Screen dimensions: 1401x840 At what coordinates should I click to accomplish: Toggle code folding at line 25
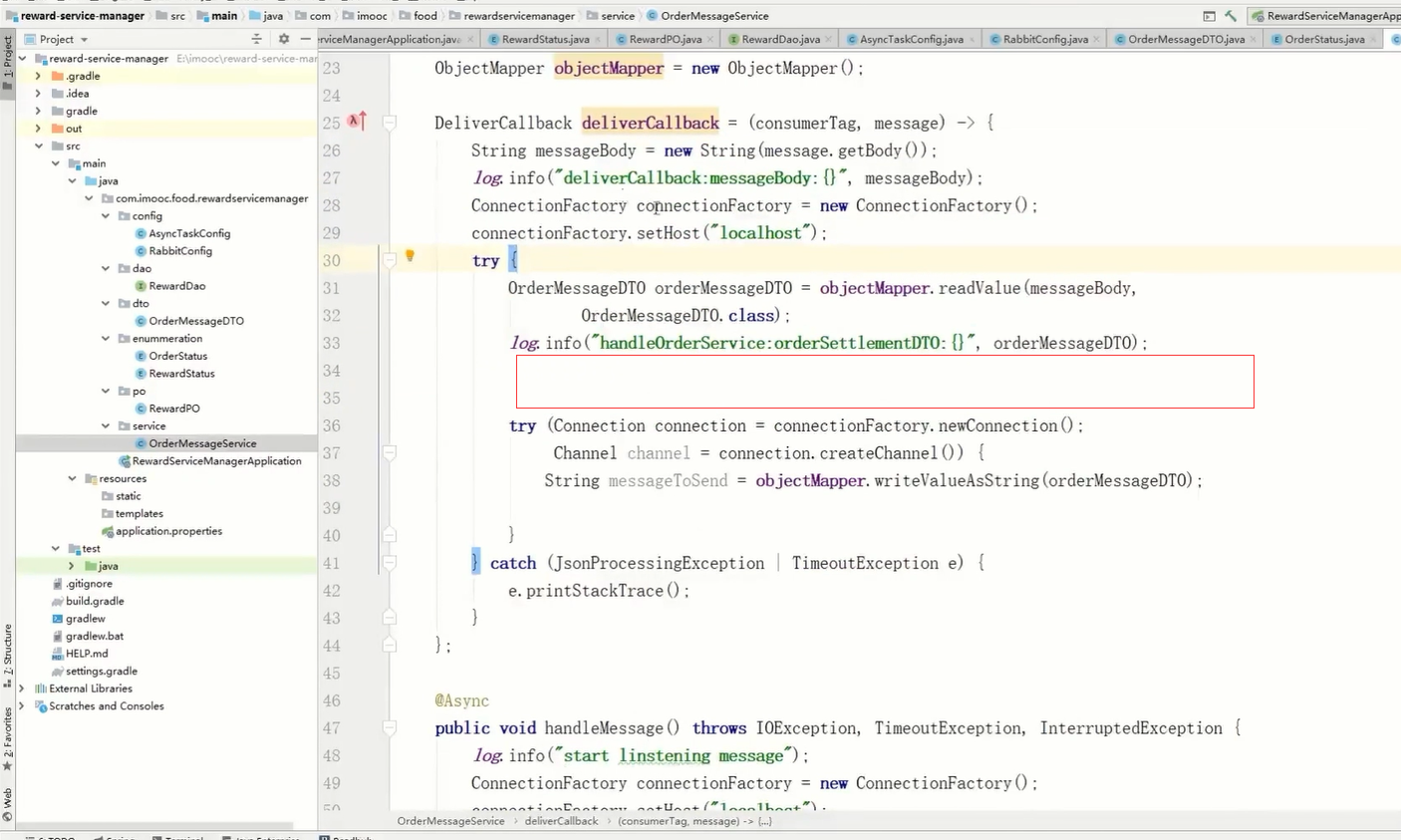pos(390,123)
